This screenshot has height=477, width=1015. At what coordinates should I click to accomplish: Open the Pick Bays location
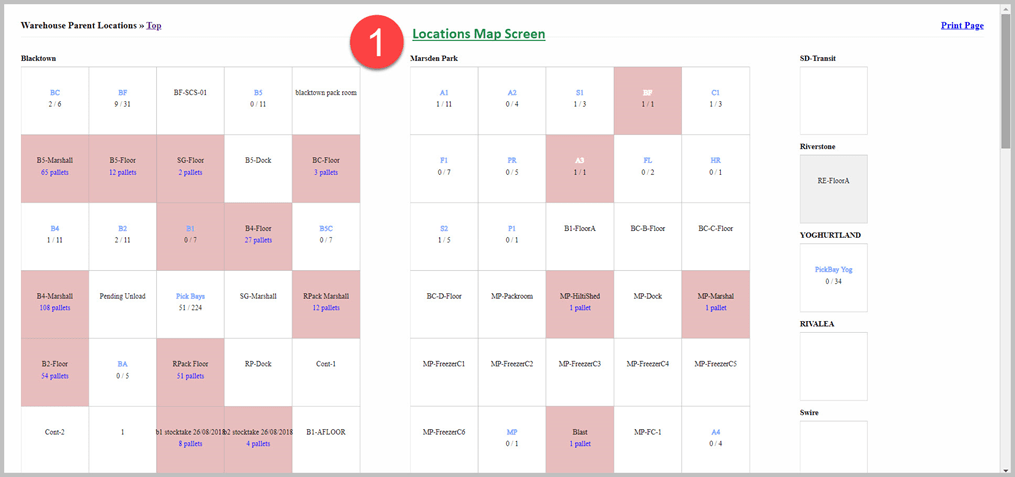(190, 296)
